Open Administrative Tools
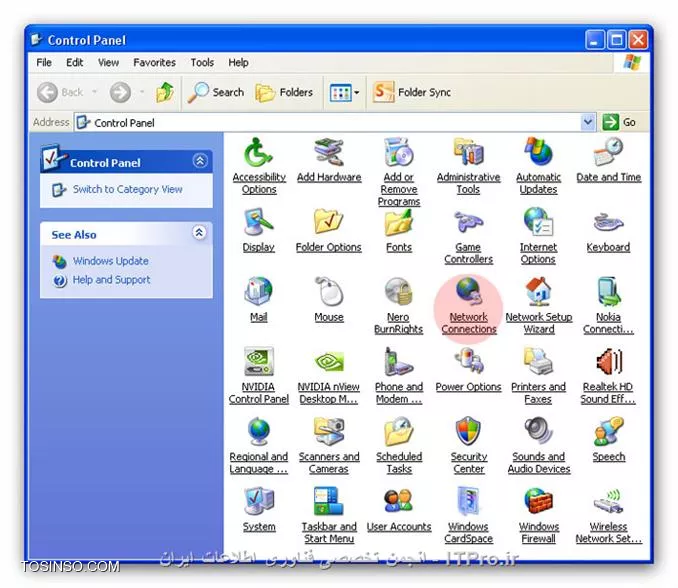Viewport: 678px width, 588px height. pyautogui.click(x=468, y=166)
